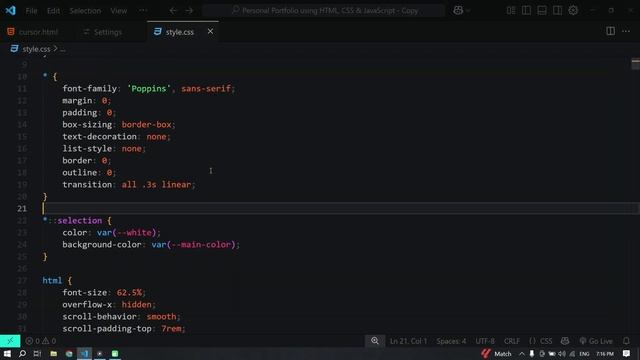Expand the hidden menus ellipsis in menu bar
This screenshot has width=640, height=360.
[x=143, y=11]
